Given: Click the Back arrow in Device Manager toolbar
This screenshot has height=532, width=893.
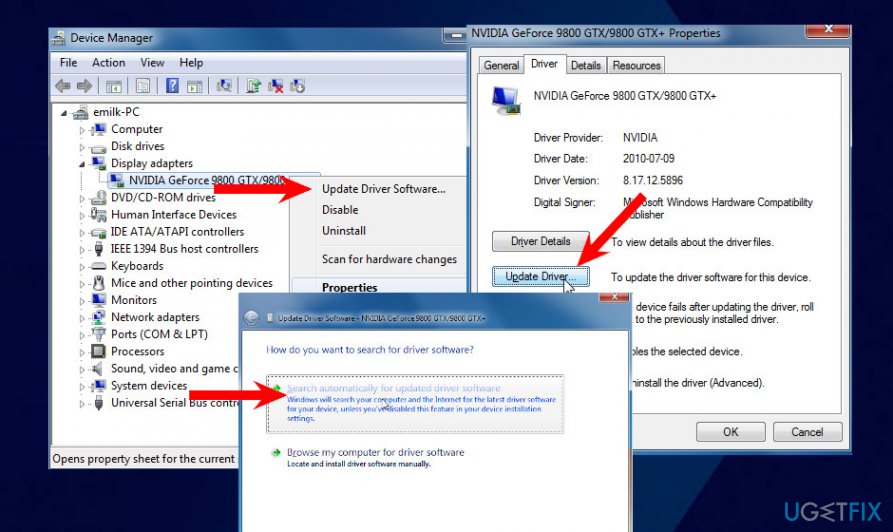Looking at the screenshot, I should [63, 86].
